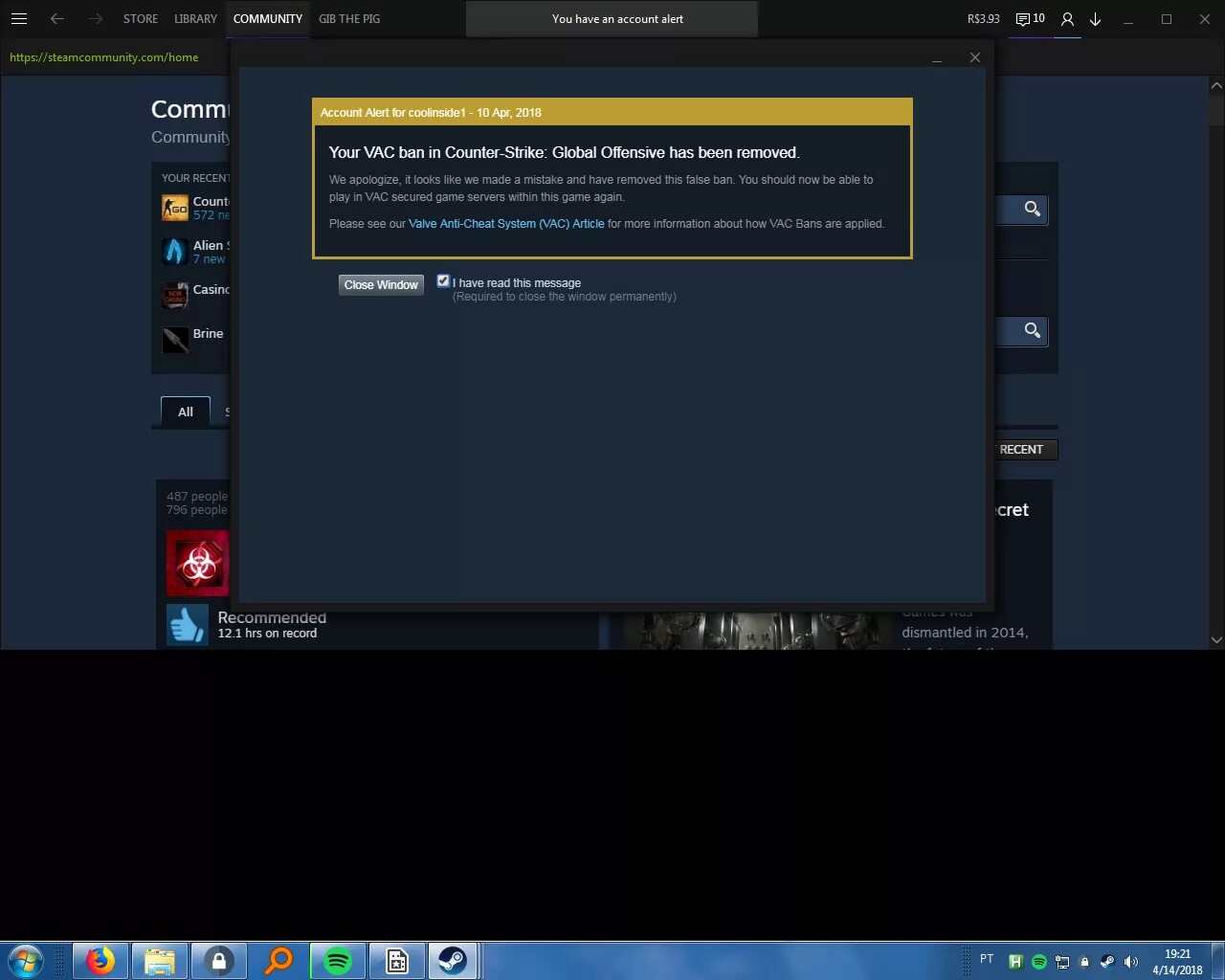Viewport: 1225px width, 980px height.
Task: Click the Brine game icon
Action: (x=175, y=340)
